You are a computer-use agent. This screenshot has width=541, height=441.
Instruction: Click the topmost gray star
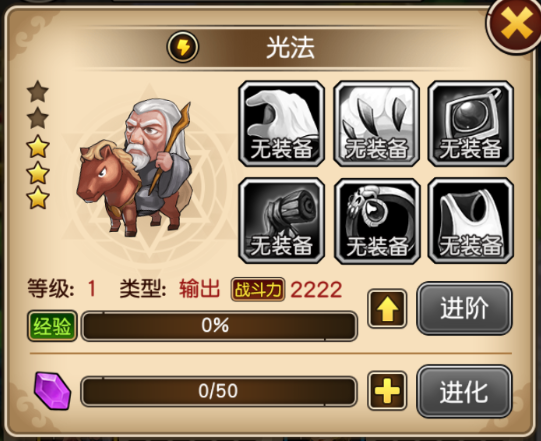[38, 91]
